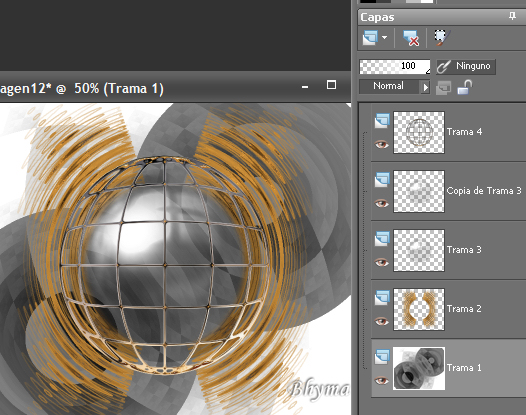Minimize the Imagen12 document window
Viewport: 526px width, 415px height.
click(305, 87)
